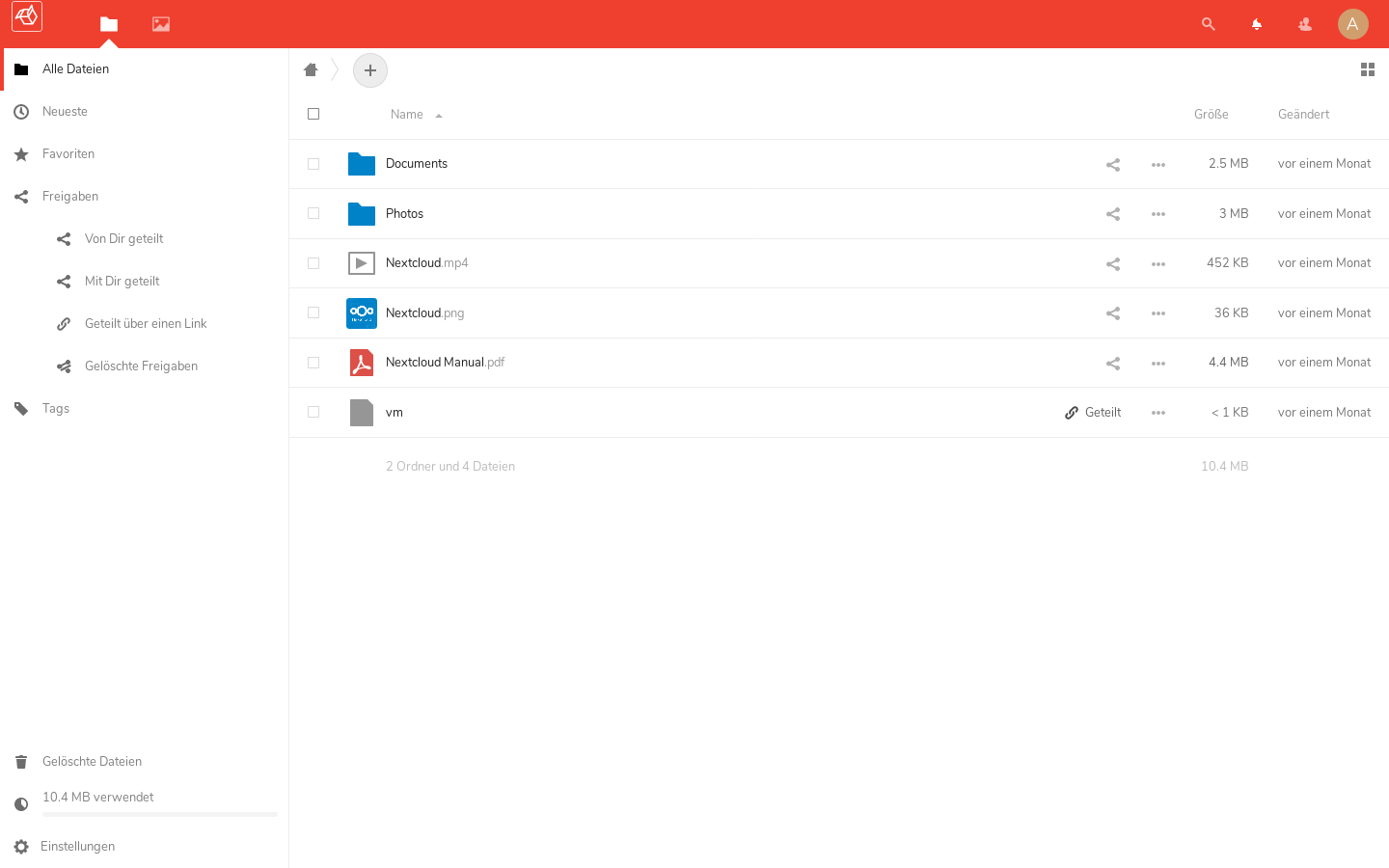This screenshot has height=868, width=1389.
Task: Open the notifications bell icon
Action: (x=1257, y=24)
